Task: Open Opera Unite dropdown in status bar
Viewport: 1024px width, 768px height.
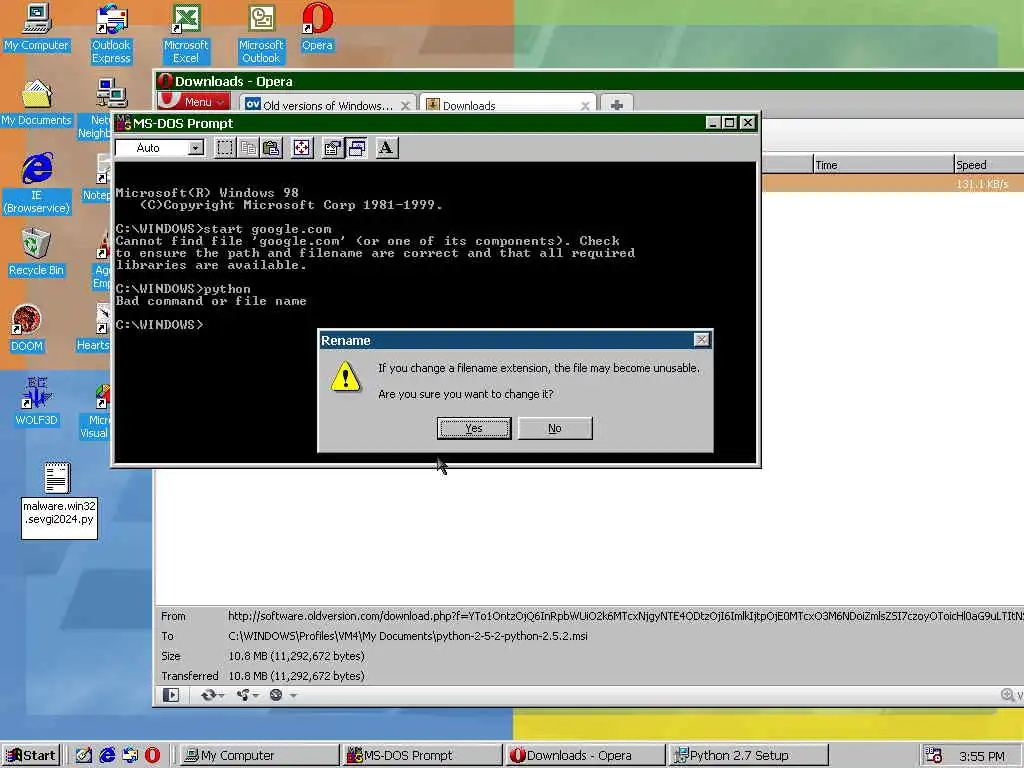Action: click(x=247, y=695)
